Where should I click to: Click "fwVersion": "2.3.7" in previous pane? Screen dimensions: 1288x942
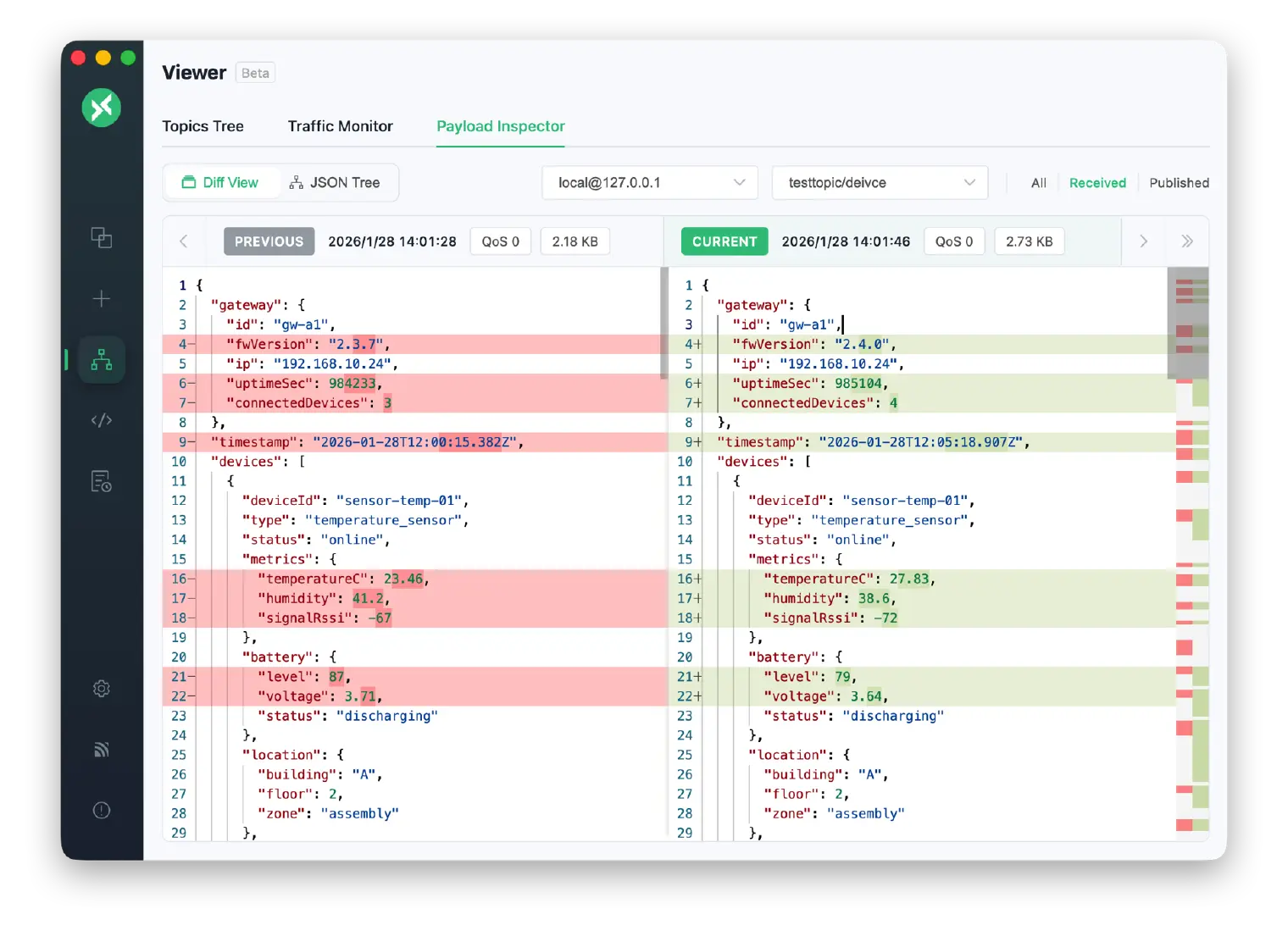pyautogui.click(x=308, y=344)
